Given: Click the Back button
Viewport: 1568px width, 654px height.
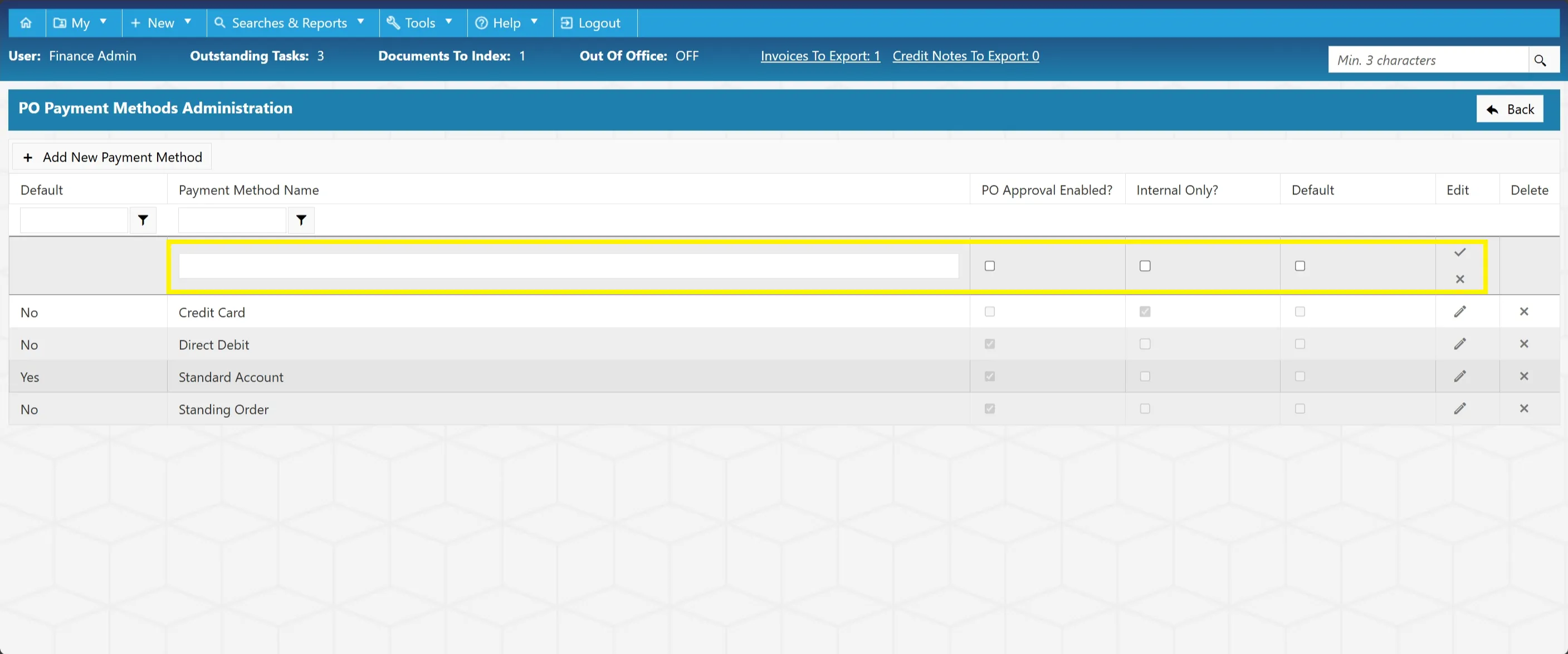Looking at the screenshot, I should pyautogui.click(x=1510, y=109).
